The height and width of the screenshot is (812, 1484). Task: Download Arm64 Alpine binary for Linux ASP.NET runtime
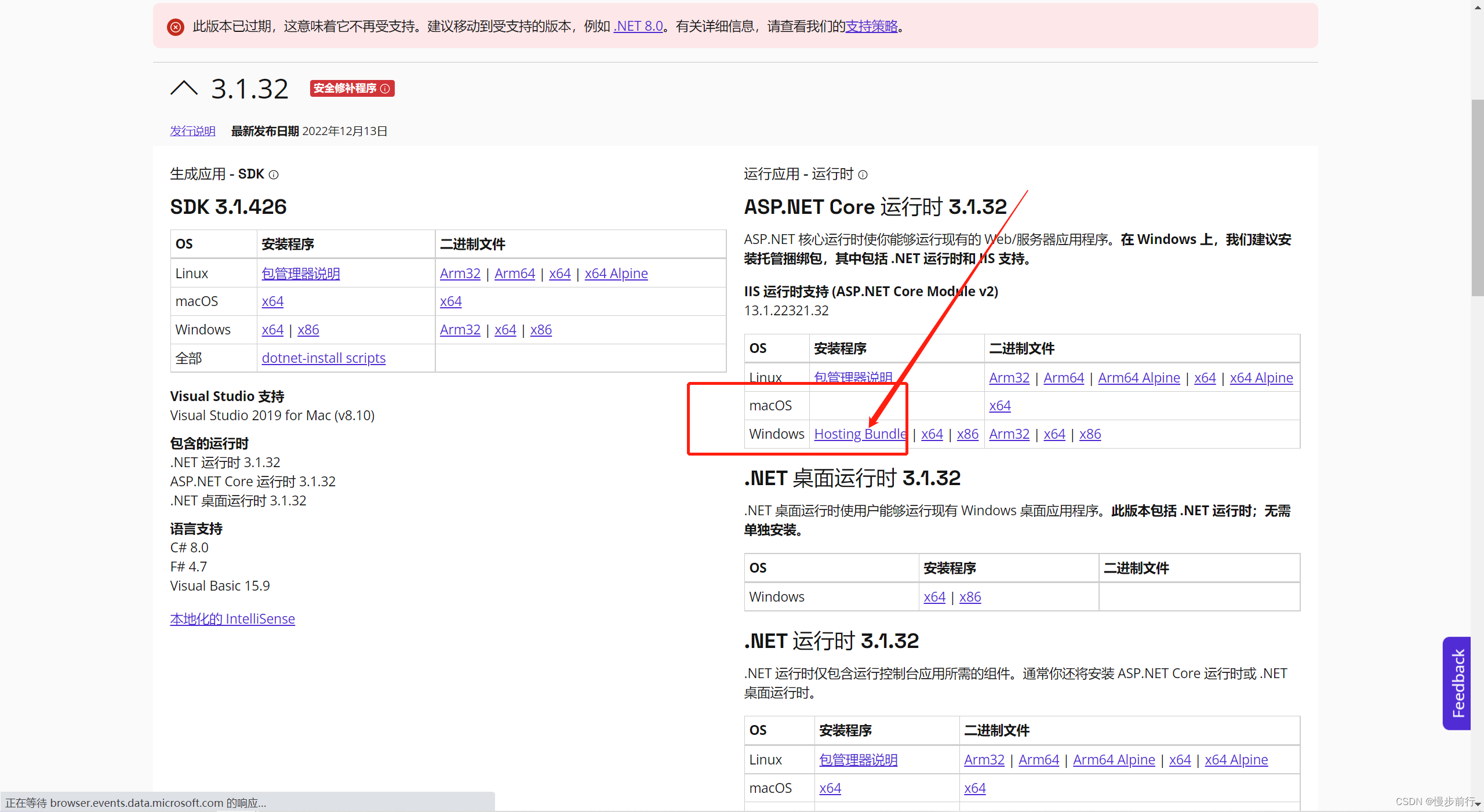1138,377
